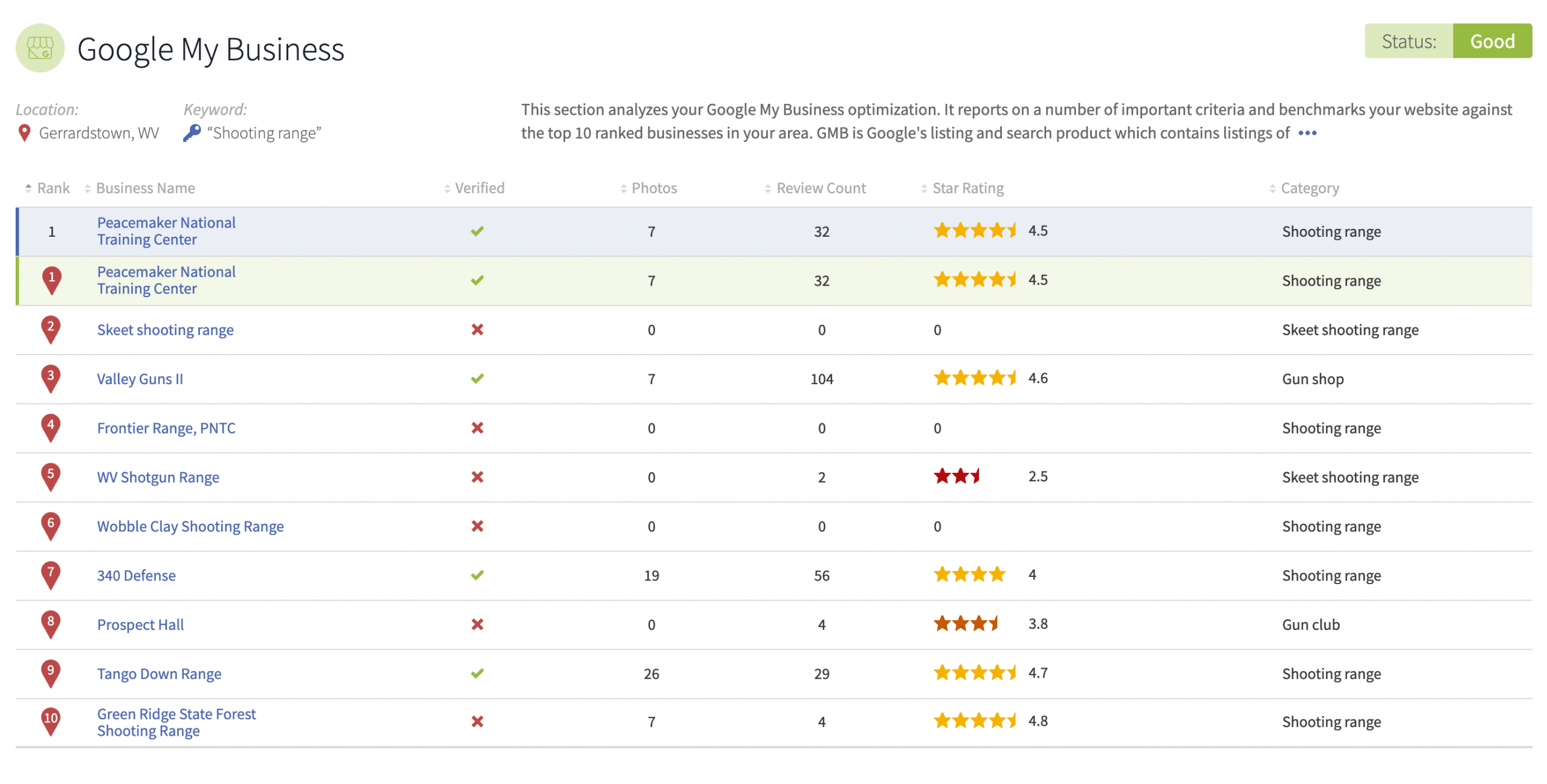
Task: Click the four-star rating for 340 Defense
Action: [985, 574]
